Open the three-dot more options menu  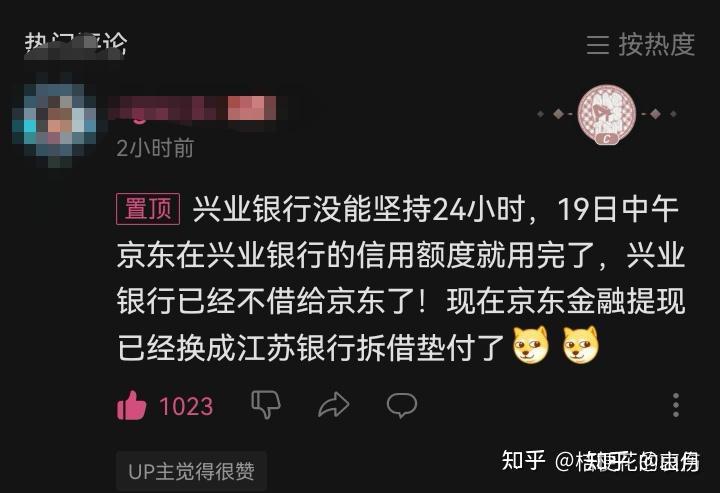(675, 405)
